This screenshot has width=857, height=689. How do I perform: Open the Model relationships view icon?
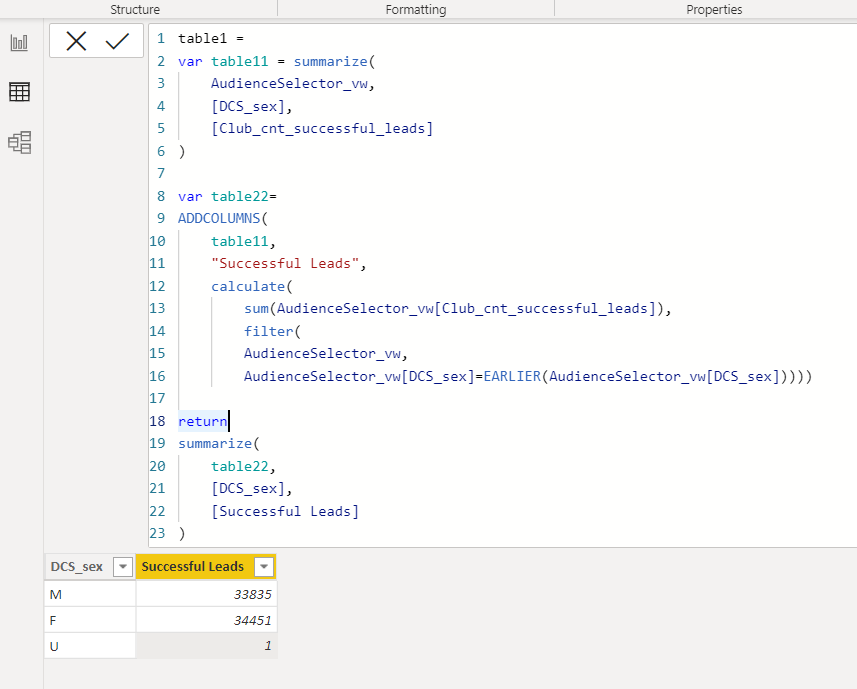click(x=20, y=143)
